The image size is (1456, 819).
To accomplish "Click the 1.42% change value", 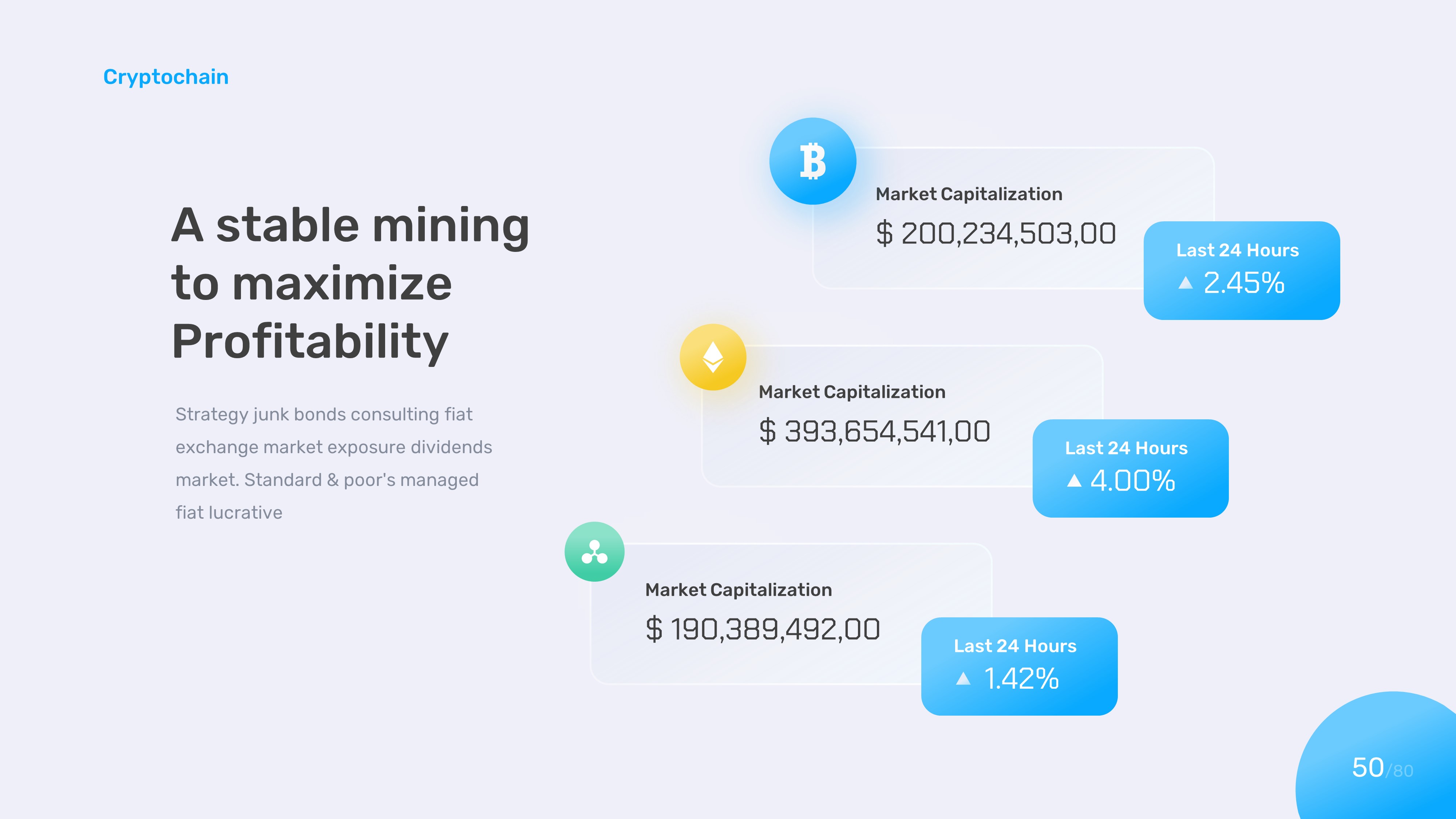I will (x=1021, y=678).
